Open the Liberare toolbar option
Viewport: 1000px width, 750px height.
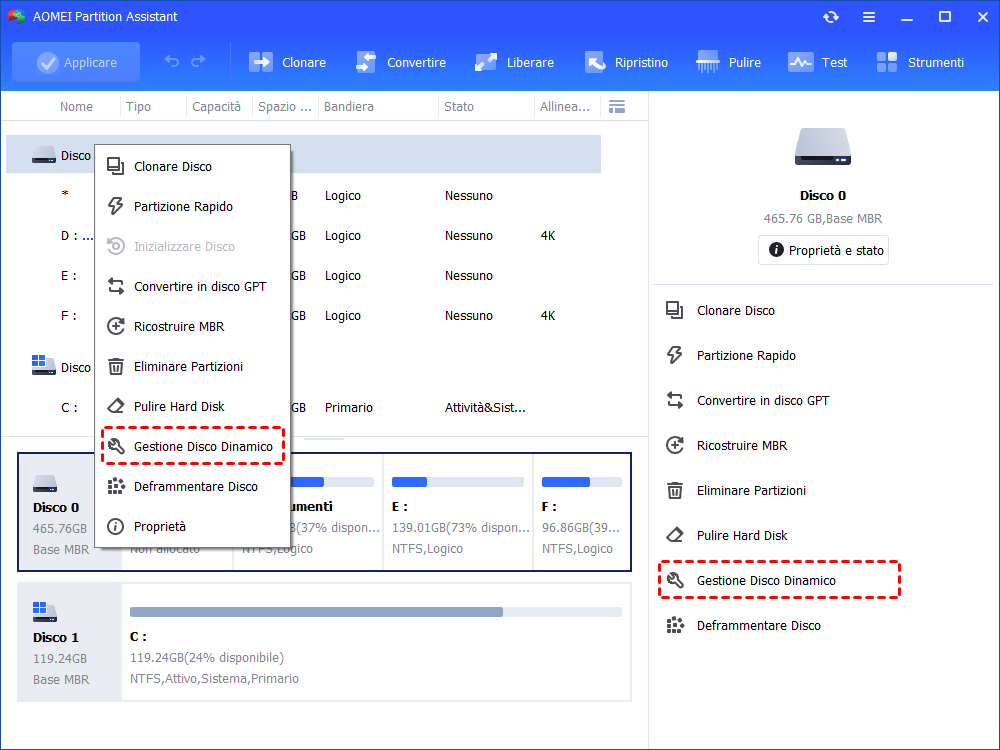click(x=514, y=62)
